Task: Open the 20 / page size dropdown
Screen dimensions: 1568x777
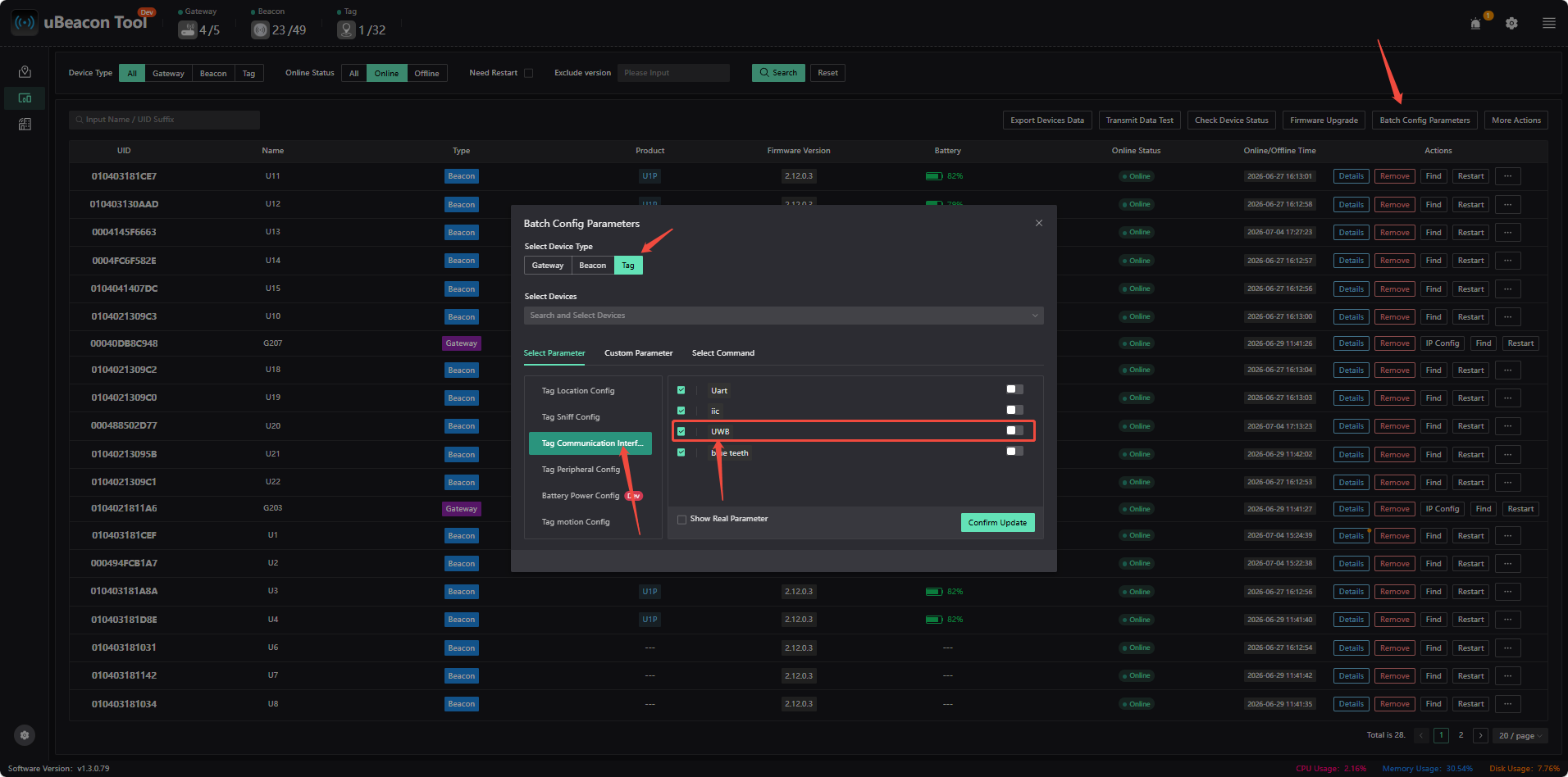Action: pyautogui.click(x=1520, y=736)
